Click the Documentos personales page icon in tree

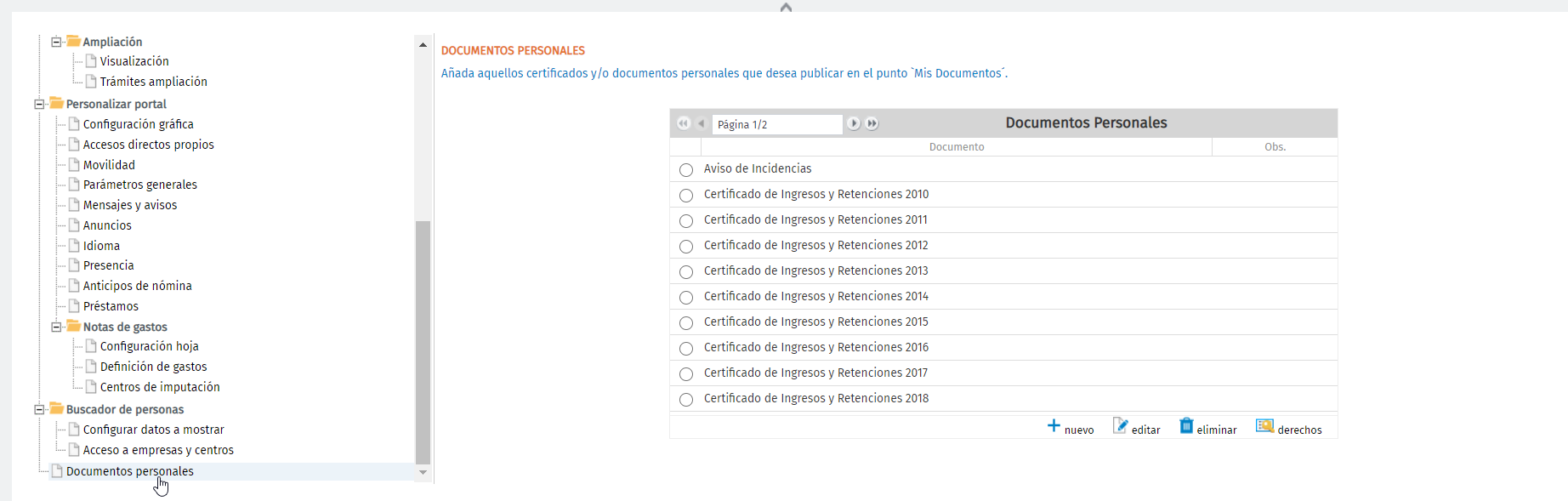pyautogui.click(x=57, y=470)
